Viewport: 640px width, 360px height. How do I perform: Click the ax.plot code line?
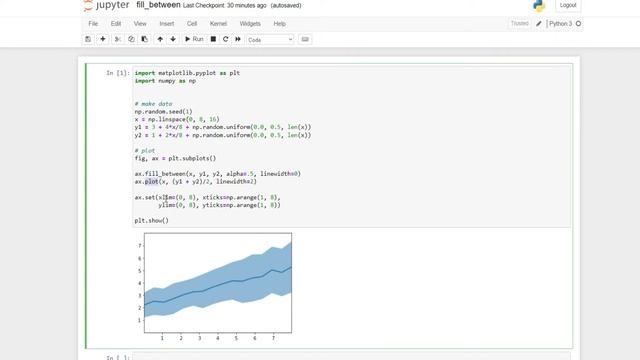click(196, 182)
